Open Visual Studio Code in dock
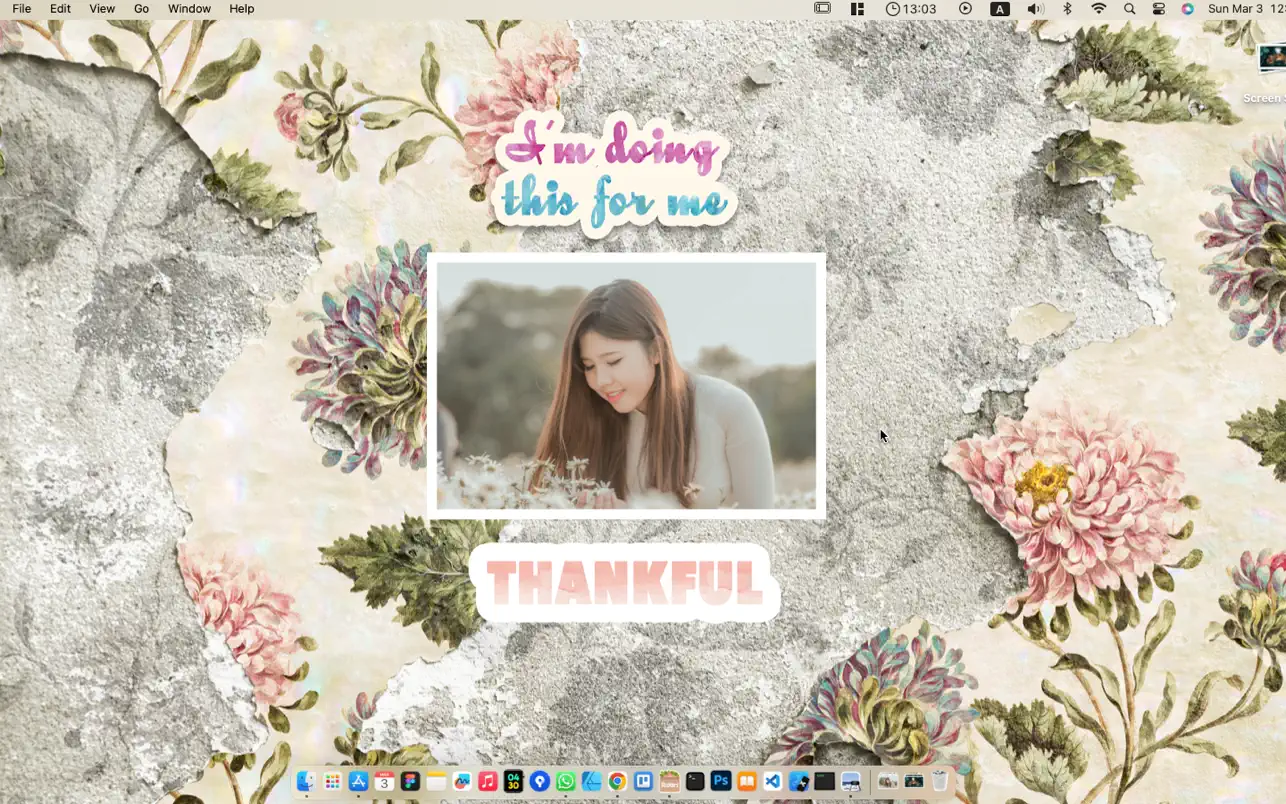Image resolution: width=1286 pixels, height=804 pixels. click(772, 782)
